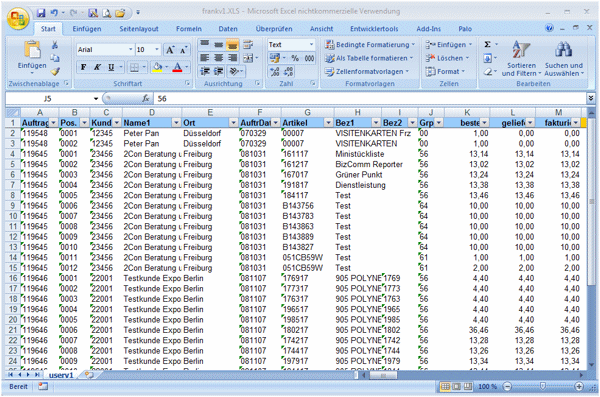The width and height of the screenshot is (600, 397).
Task: Toggle underline formatting (U)
Action: 111,68
